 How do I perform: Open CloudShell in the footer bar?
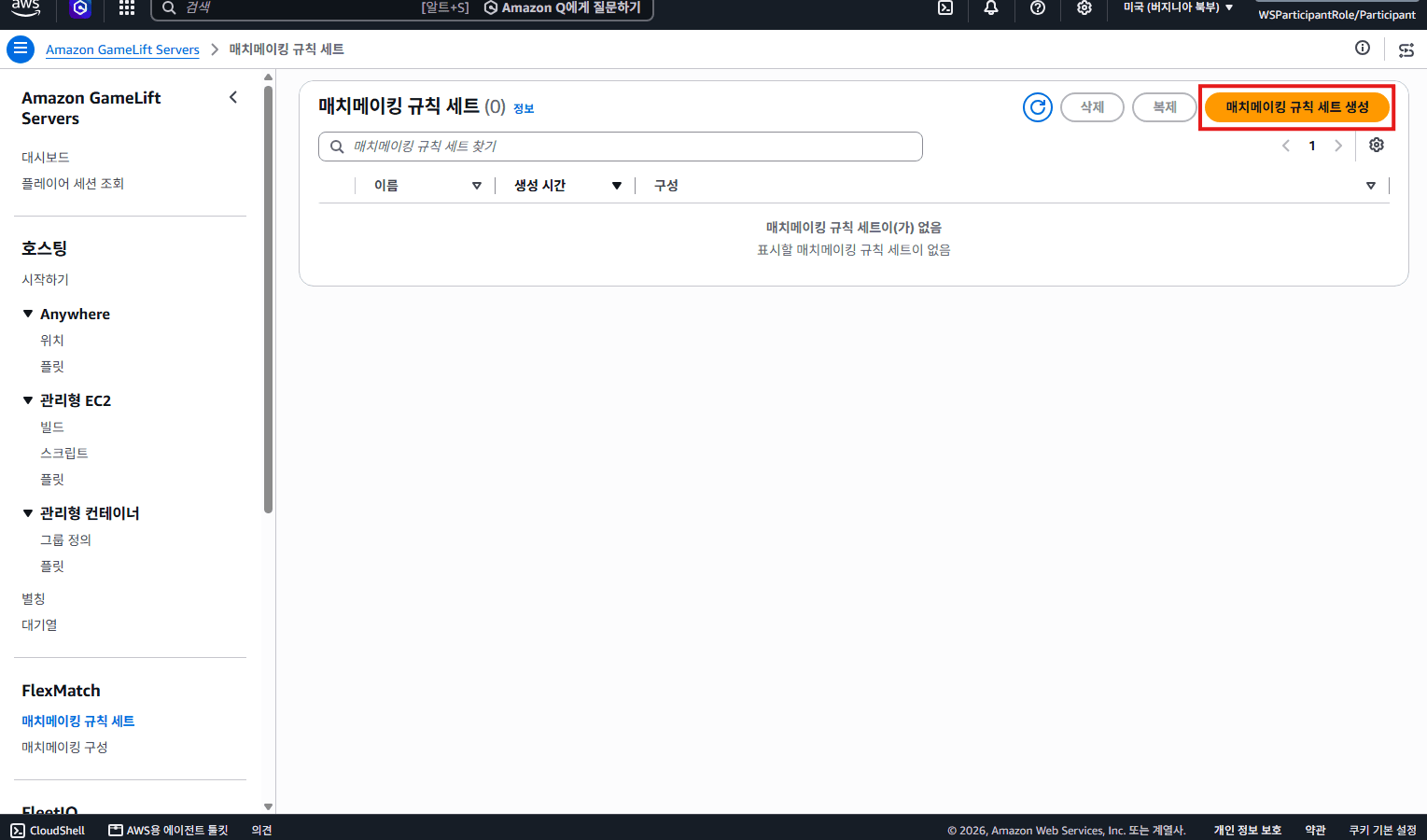click(48, 831)
